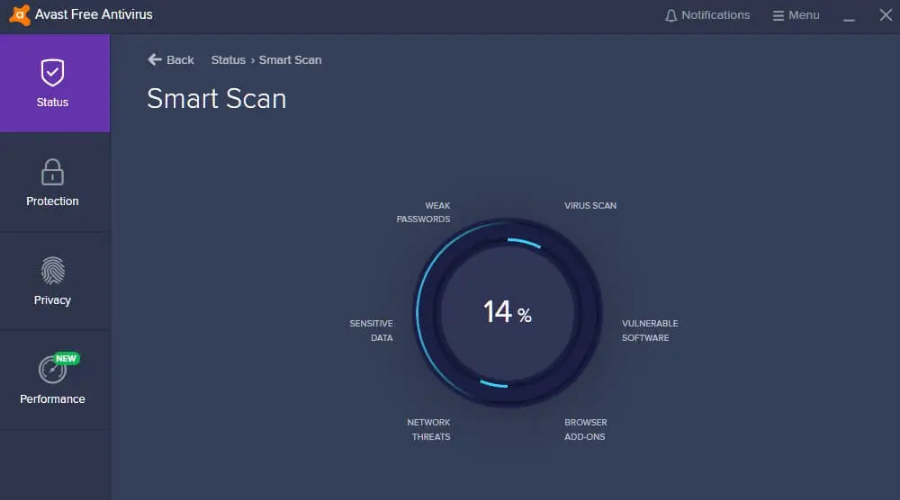Image resolution: width=900 pixels, height=500 pixels.
Task: Switch to the Protection tab label
Action: (52, 201)
